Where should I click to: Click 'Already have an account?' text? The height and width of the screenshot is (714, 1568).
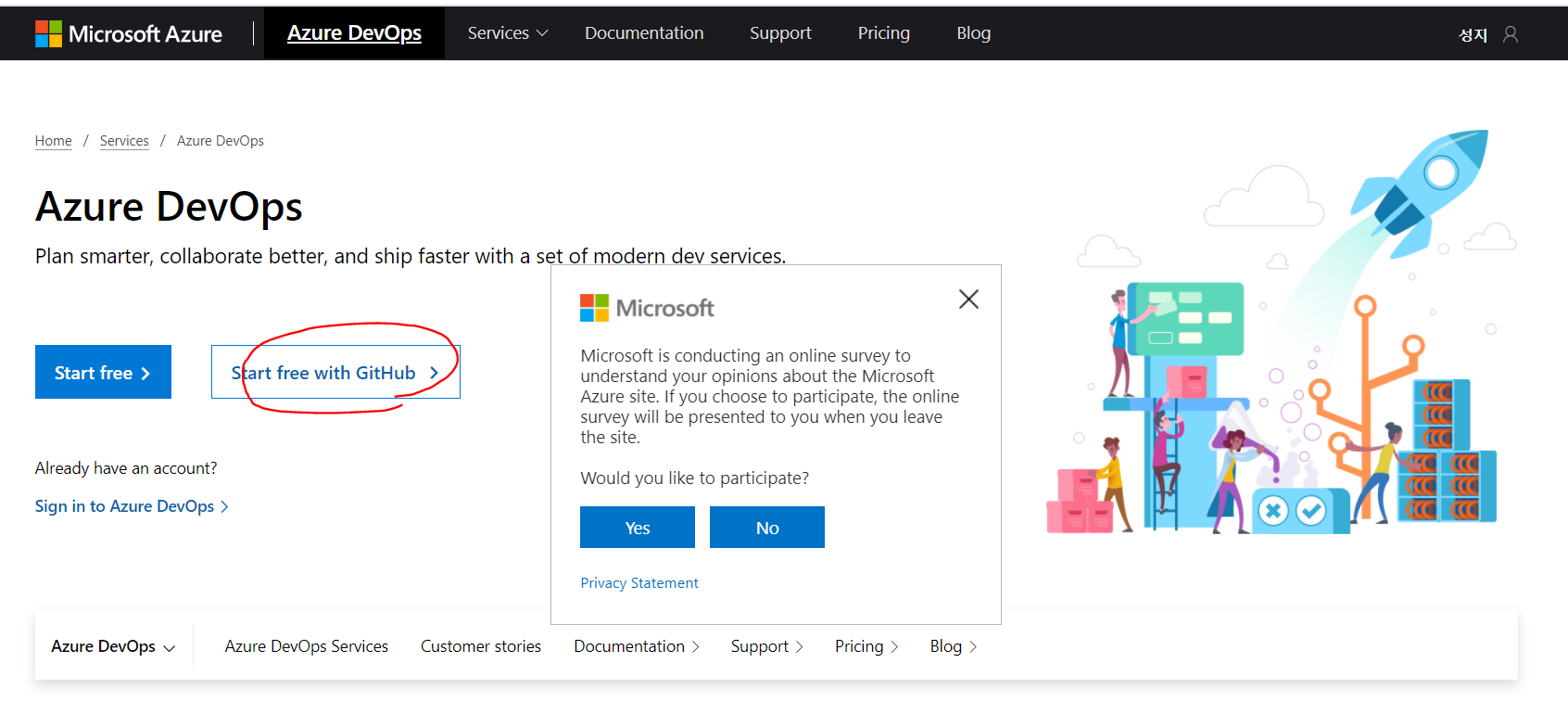tap(126, 468)
